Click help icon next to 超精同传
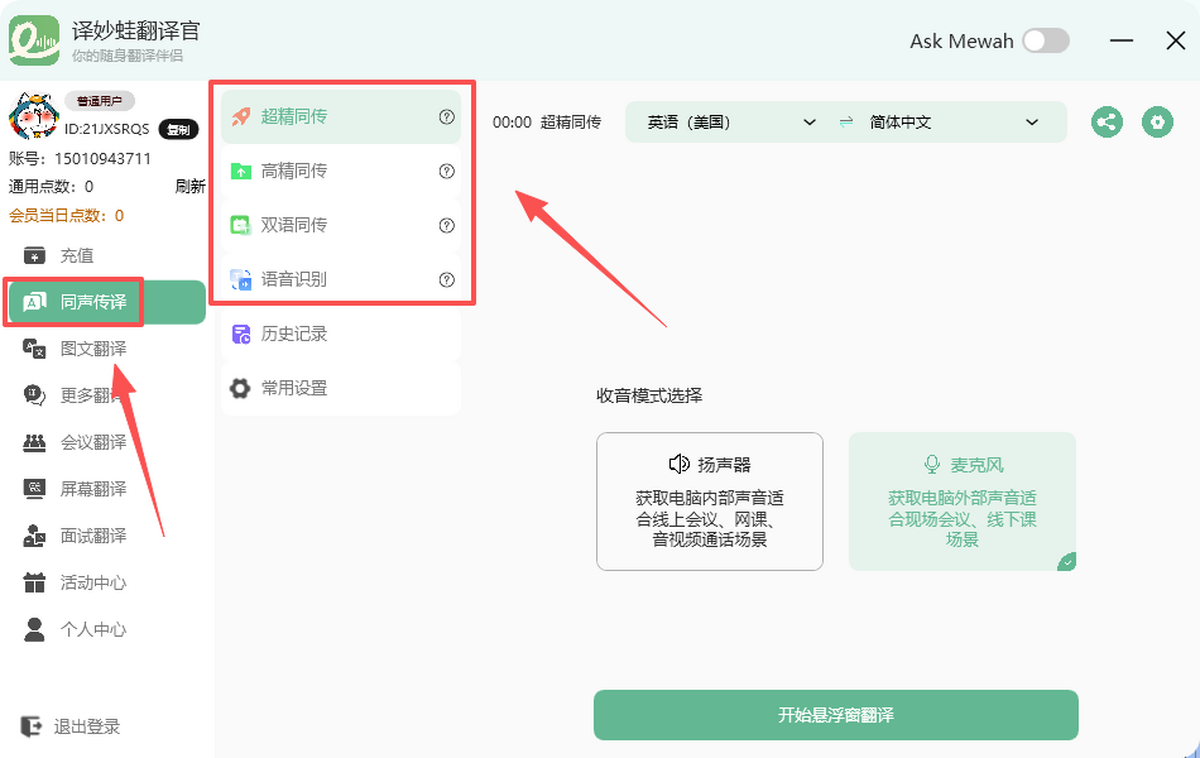The height and width of the screenshot is (758, 1200). tap(447, 117)
